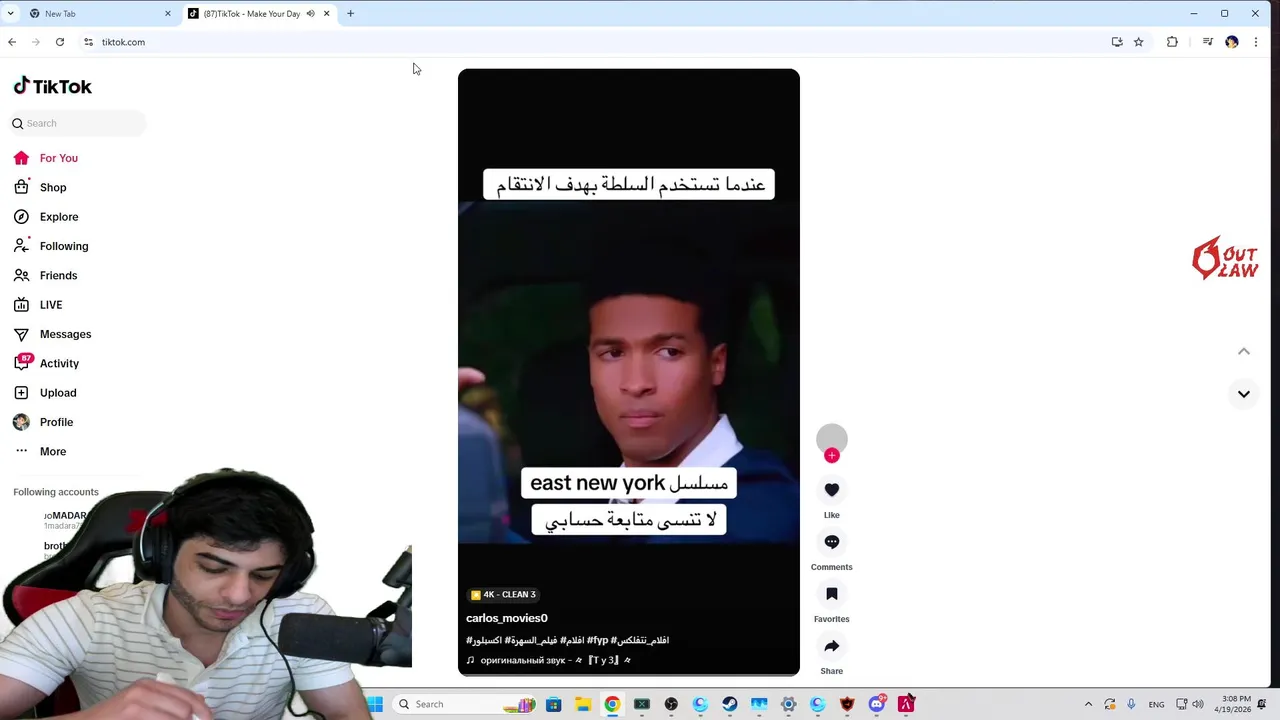
Task: Click the #fyp hashtag
Action: point(598,640)
